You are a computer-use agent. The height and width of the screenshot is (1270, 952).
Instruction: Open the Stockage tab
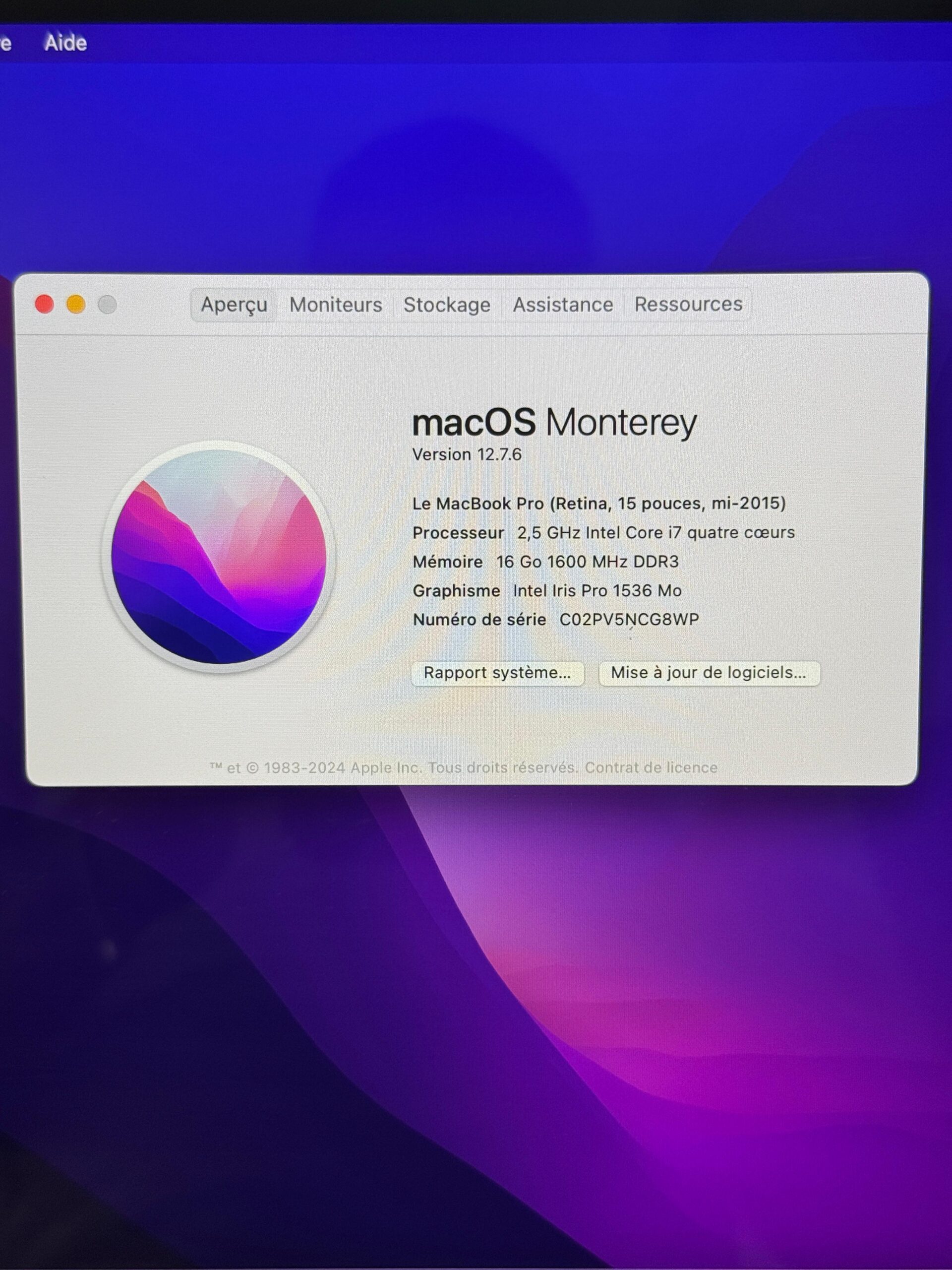pos(447,305)
